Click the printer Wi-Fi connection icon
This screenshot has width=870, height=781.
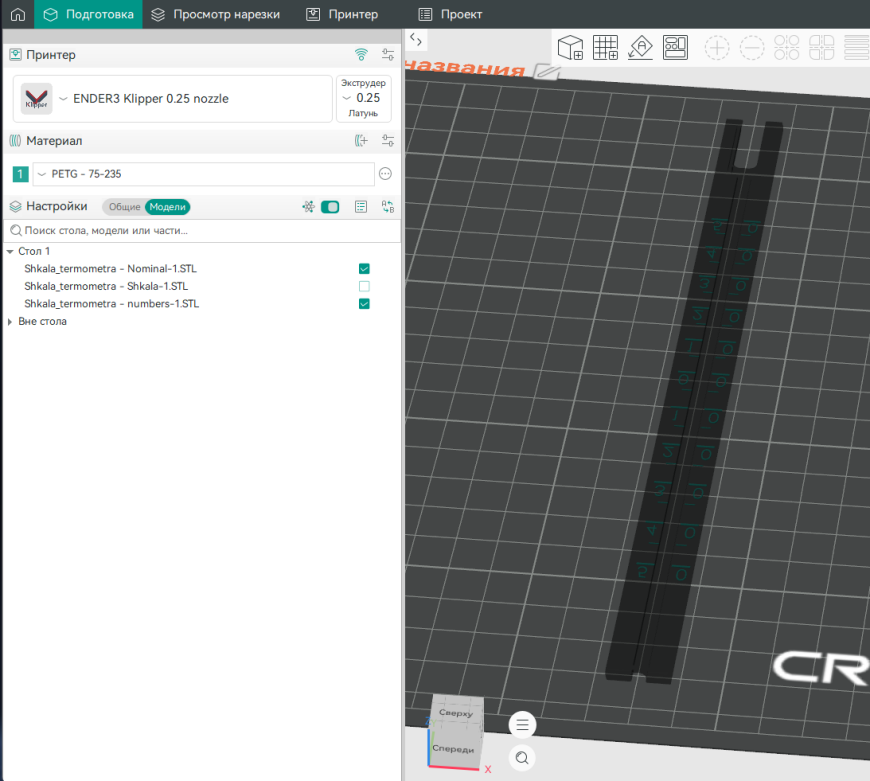coord(361,54)
